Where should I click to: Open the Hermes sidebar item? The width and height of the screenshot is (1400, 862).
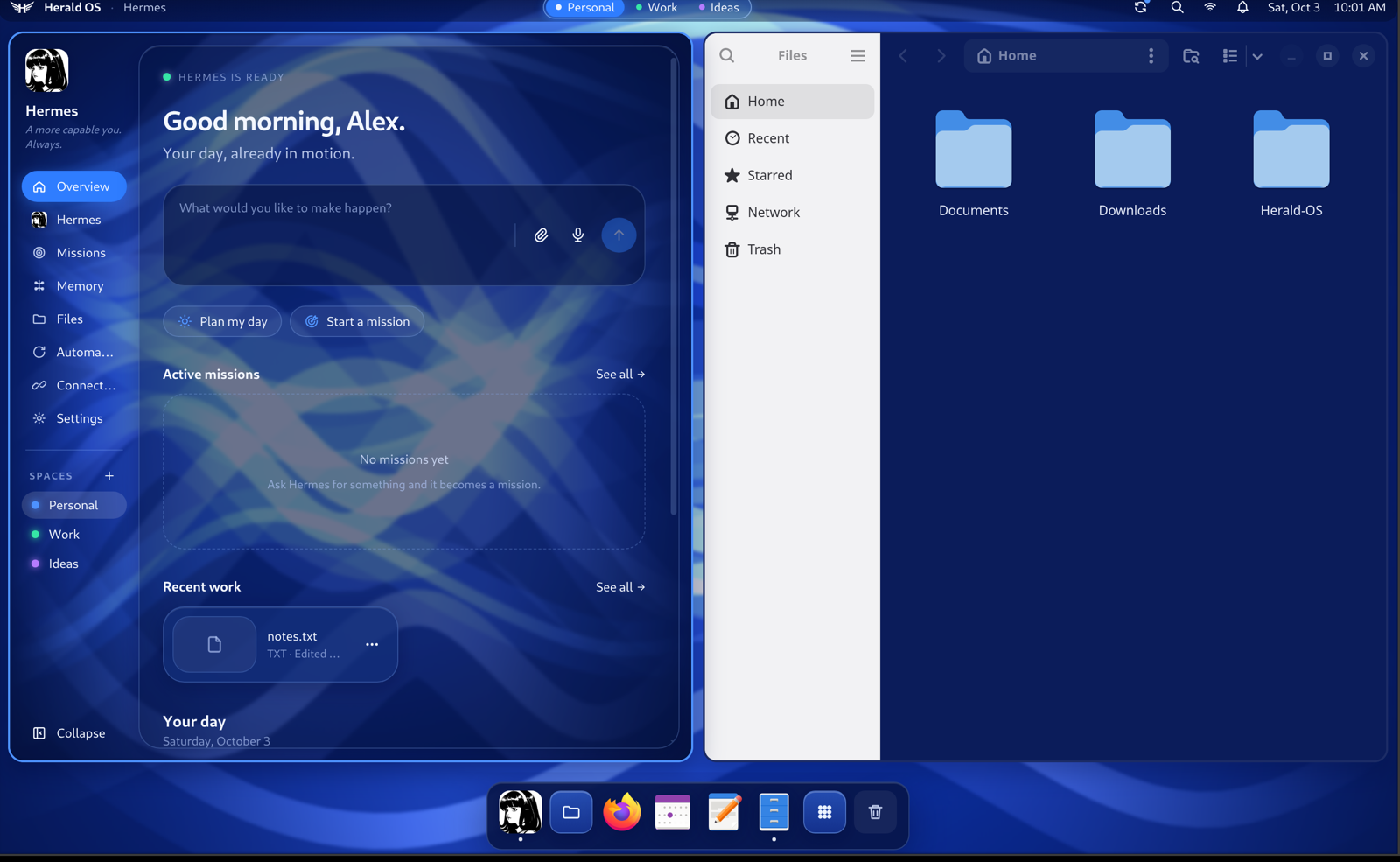(x=73, y=220)
